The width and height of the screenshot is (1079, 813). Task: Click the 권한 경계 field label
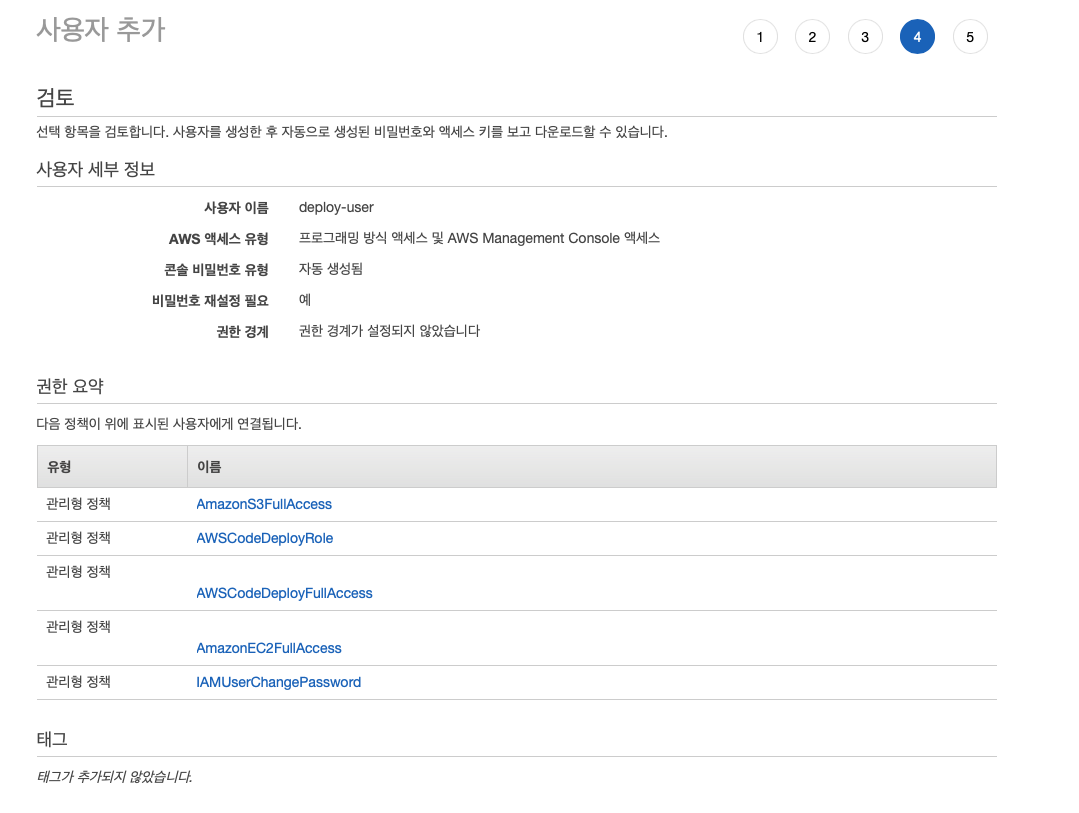point(242,332)
